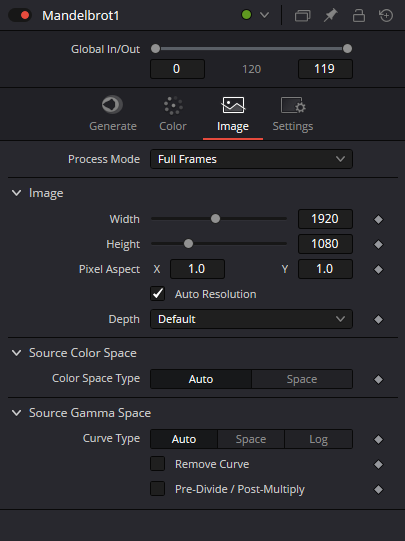
Task: Add keyframe for Pre-Divide / Post-Multiply
Action: coord(378,490)
